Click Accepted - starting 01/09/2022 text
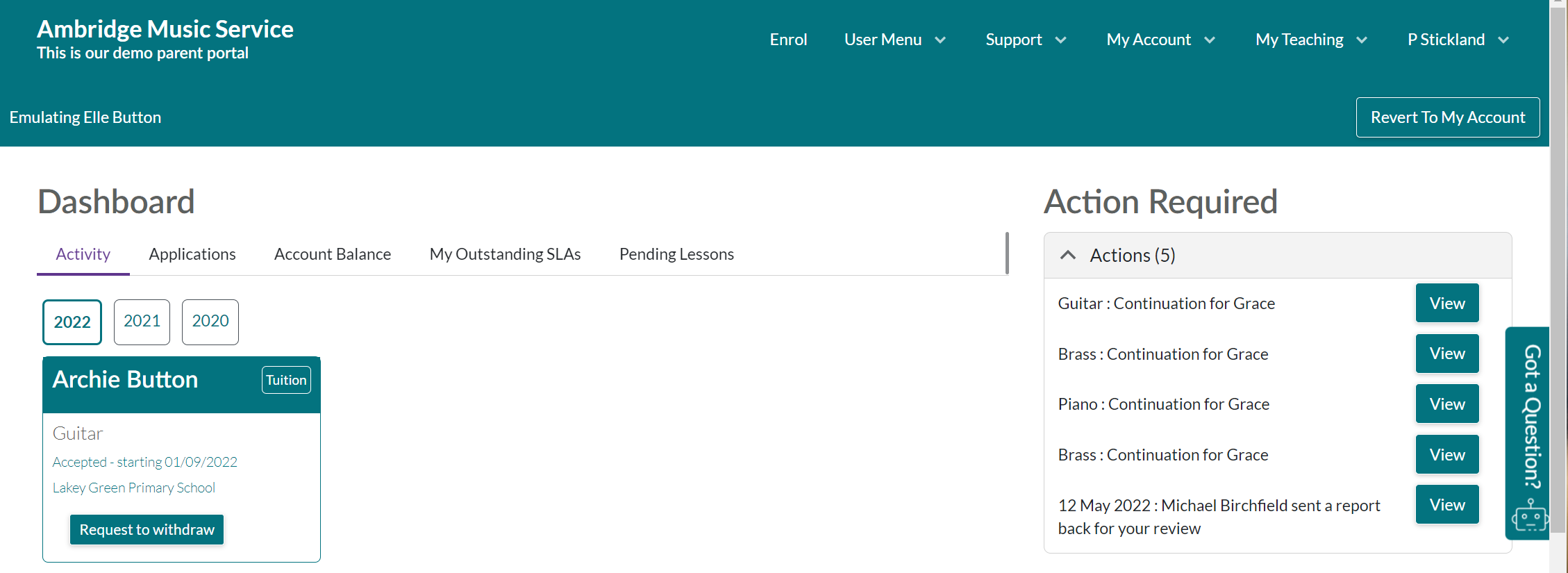This screenshot has width=1568, height=573. 145,462
